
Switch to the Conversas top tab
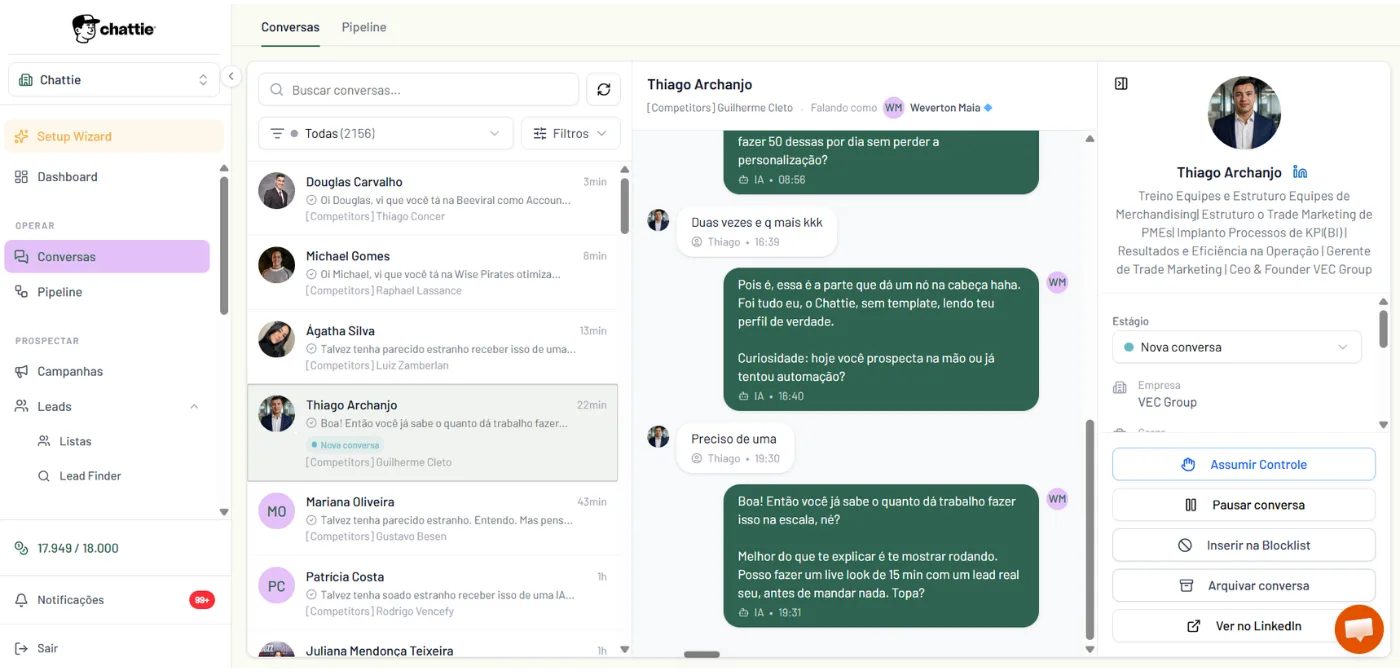290,27
